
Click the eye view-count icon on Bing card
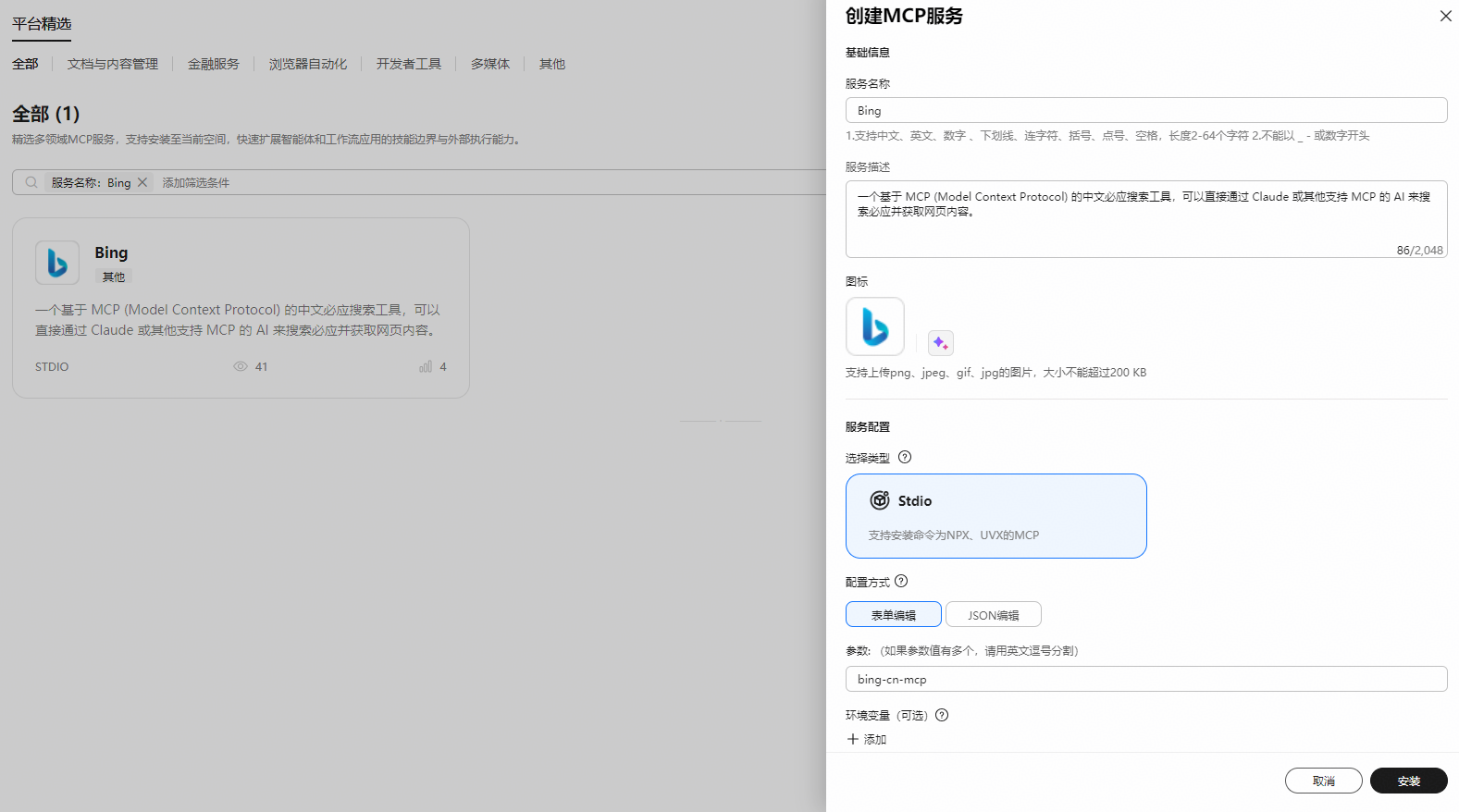[241, 366]
